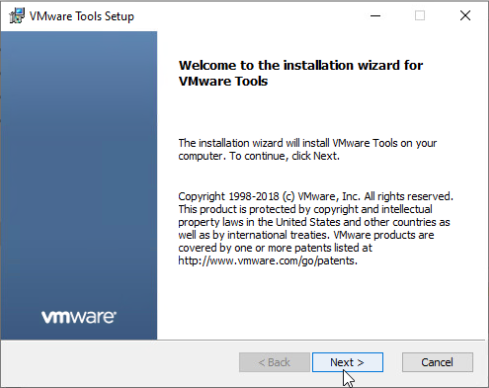
Task: Close the VMware Tools Setup dialog
Action: (x=465, y=16)
